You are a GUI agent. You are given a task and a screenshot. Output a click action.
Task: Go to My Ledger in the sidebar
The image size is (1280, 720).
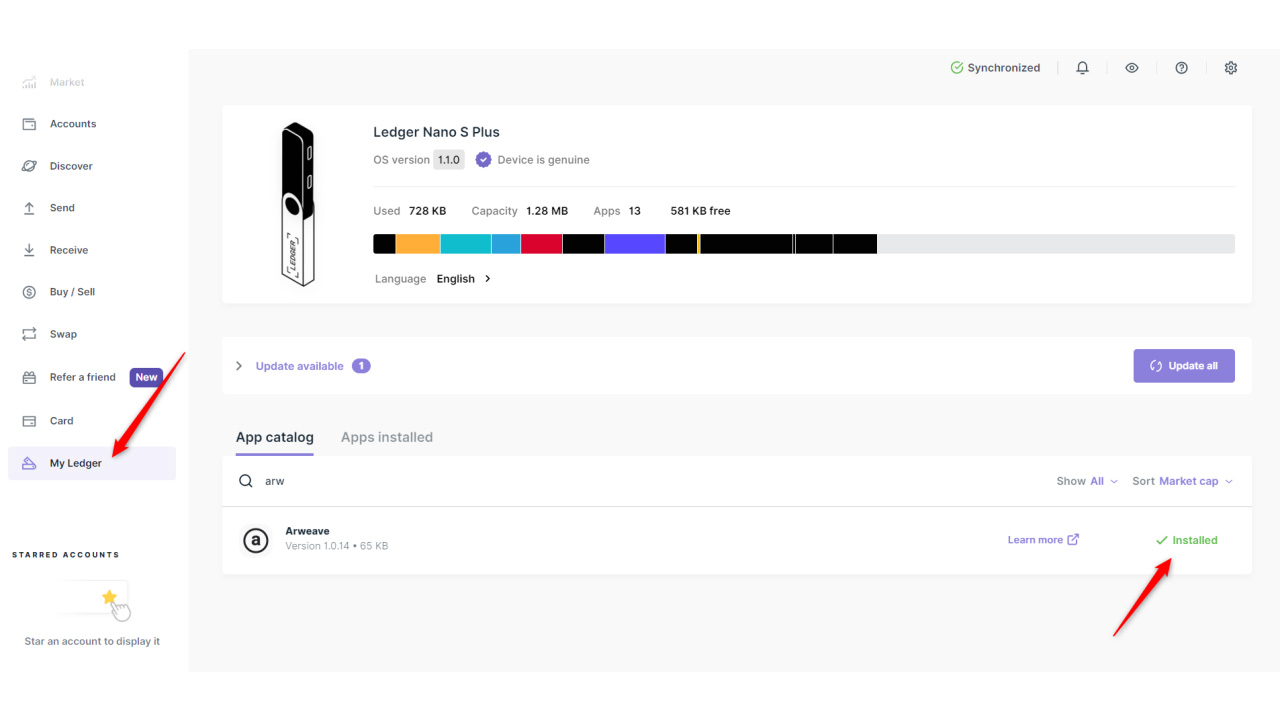(92, 463)
